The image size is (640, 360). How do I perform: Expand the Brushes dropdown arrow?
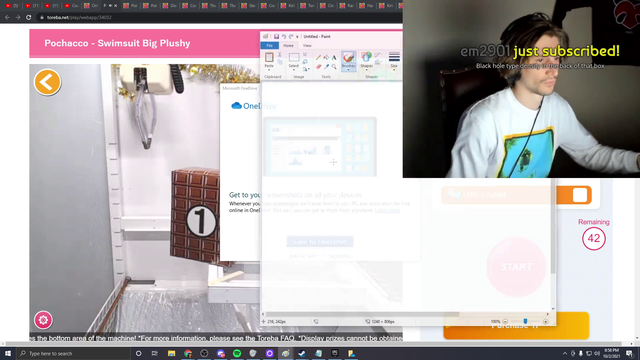pos(348,70)
